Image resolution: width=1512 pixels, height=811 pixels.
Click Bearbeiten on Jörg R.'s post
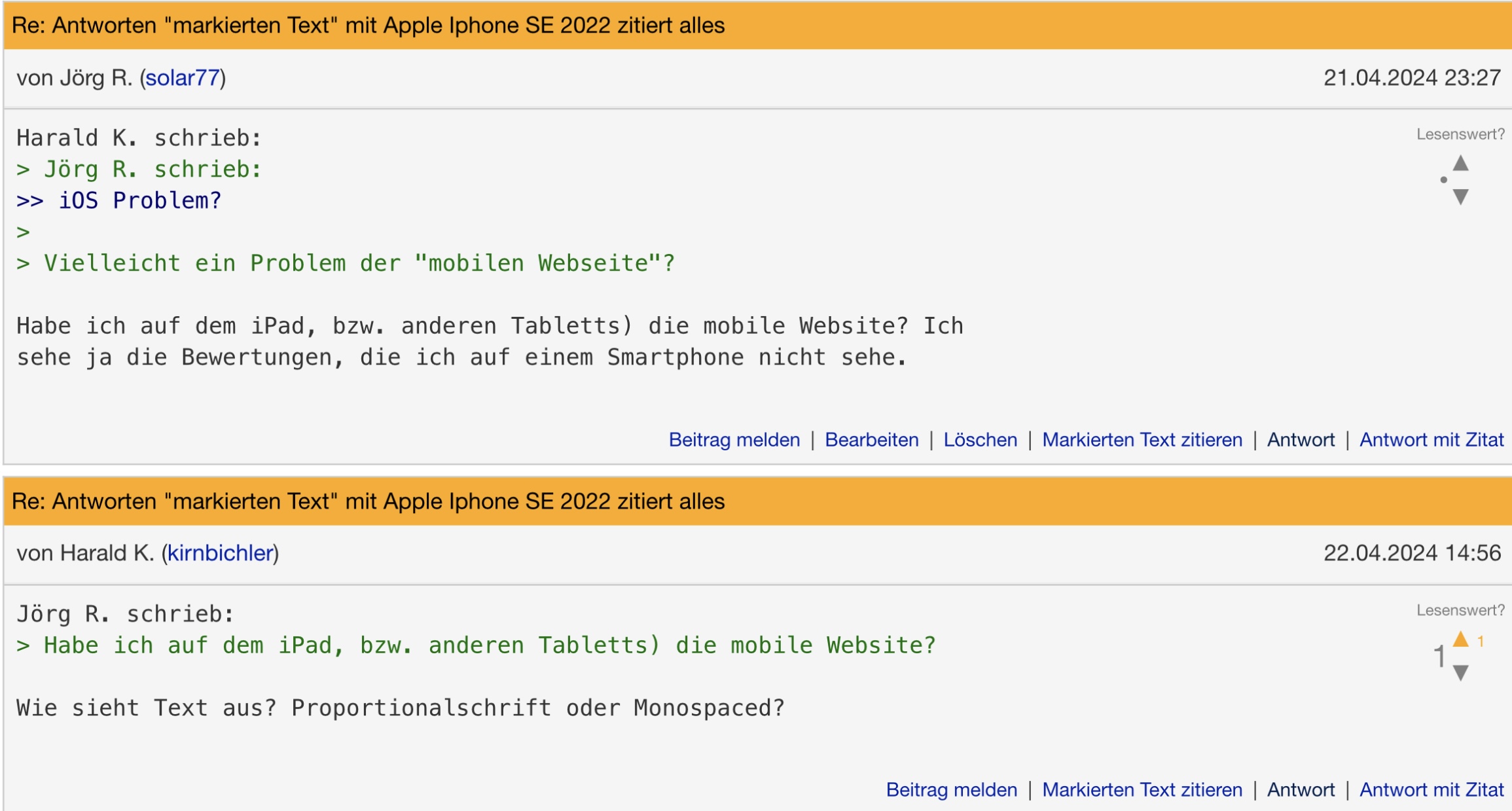[x=872, y=440]
